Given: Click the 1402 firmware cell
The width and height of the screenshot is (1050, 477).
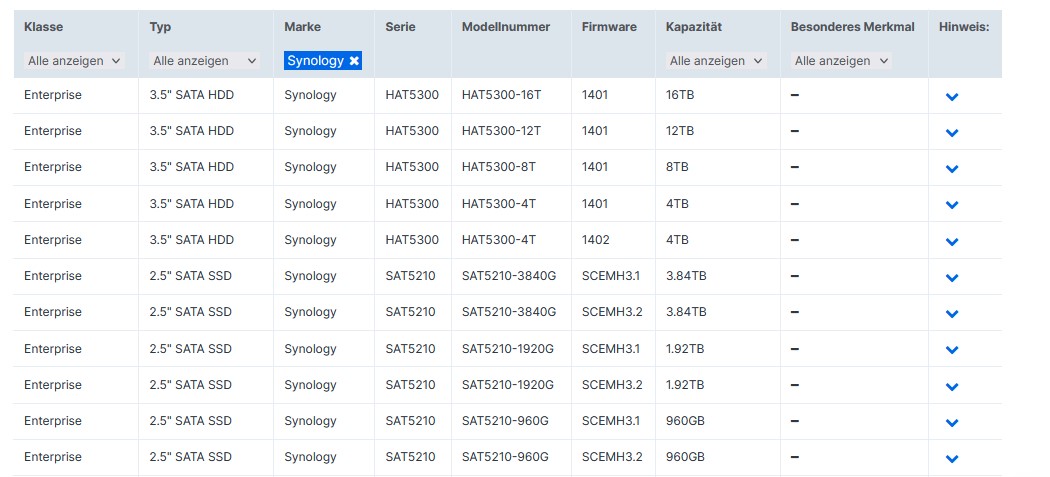Looking at the screenshot, I should click(596, 240).
